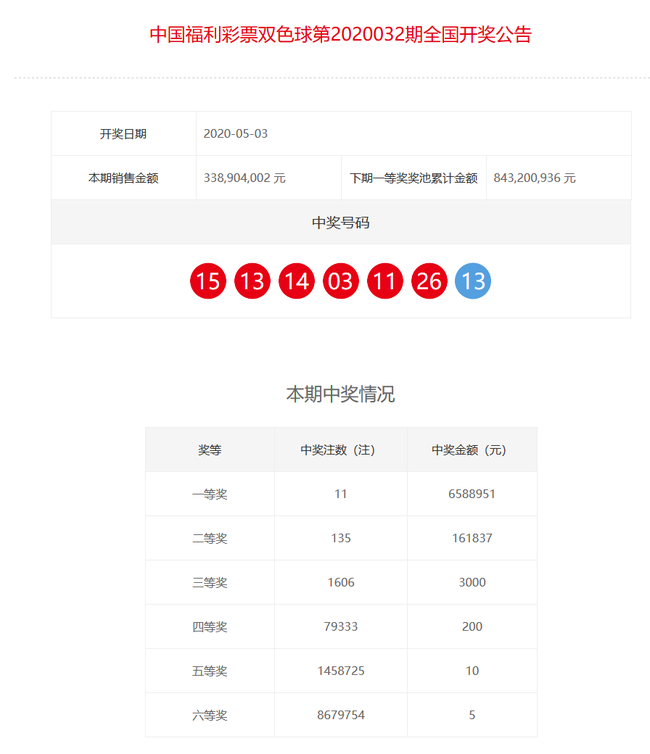Select first prize amount 6588951
The image size is (650, 754).
pos(472,494)
